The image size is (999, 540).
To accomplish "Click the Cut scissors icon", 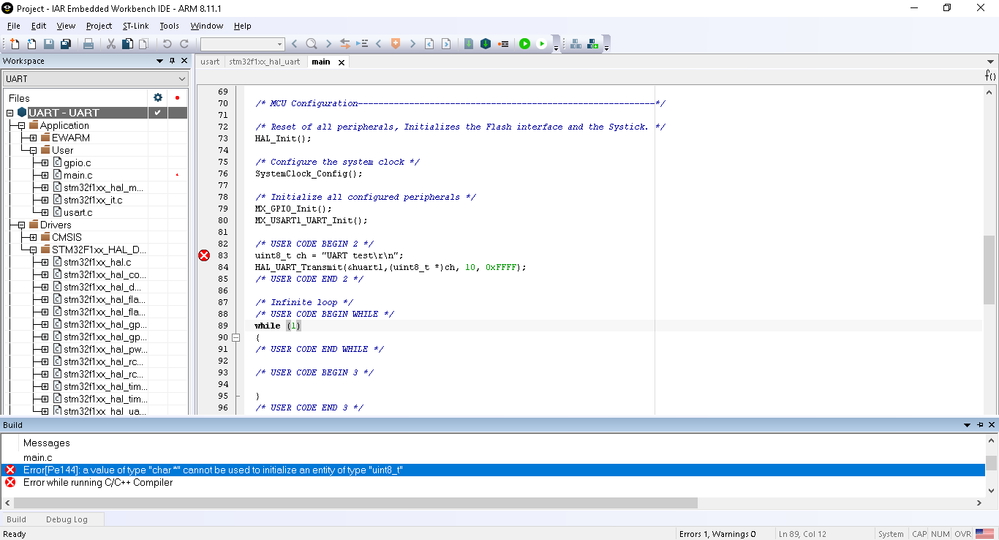I will tap(111, 44).
